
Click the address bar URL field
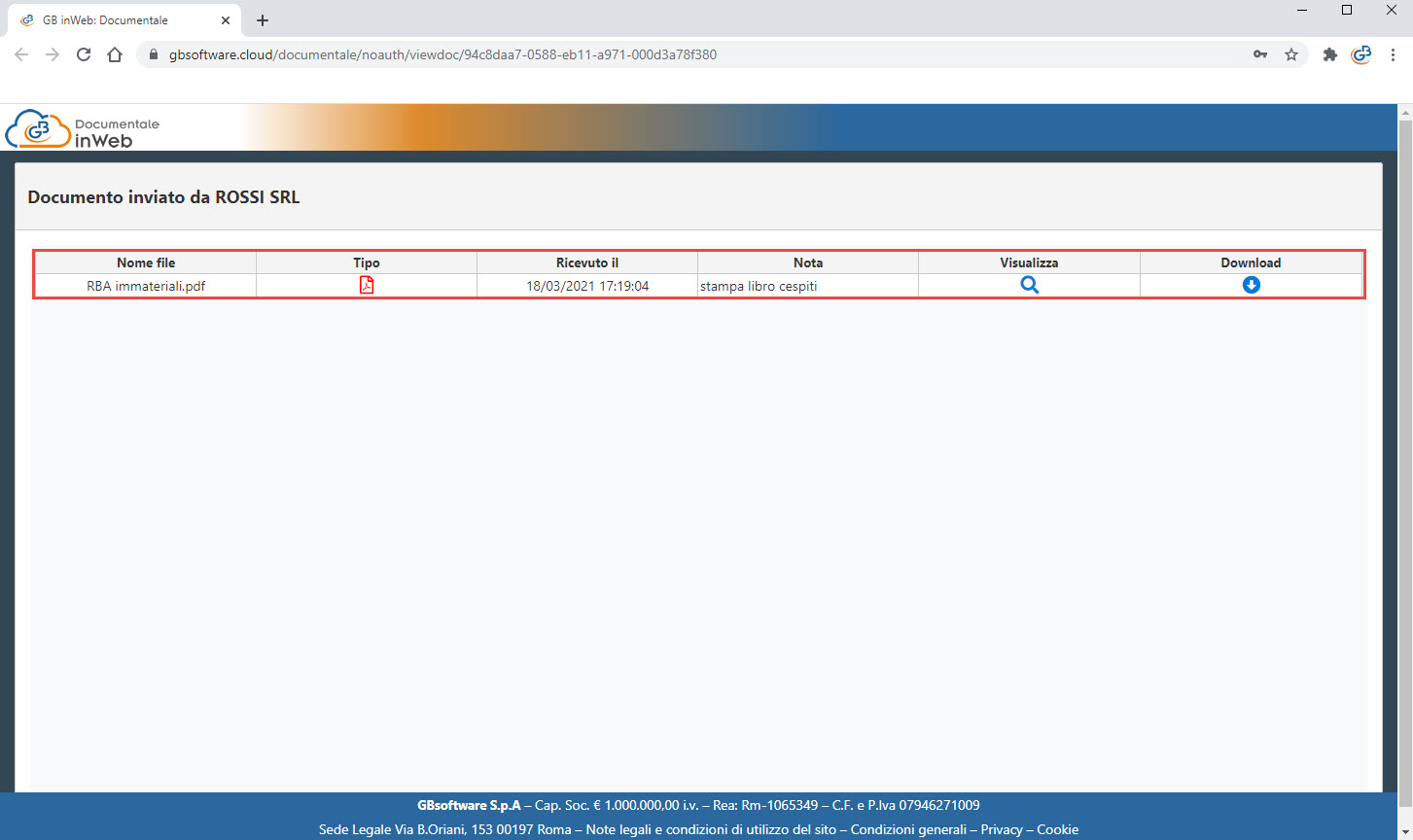coord(681,54)
